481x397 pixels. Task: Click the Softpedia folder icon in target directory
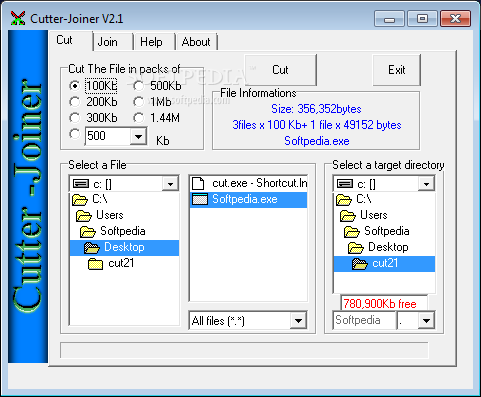pos(352,232)
